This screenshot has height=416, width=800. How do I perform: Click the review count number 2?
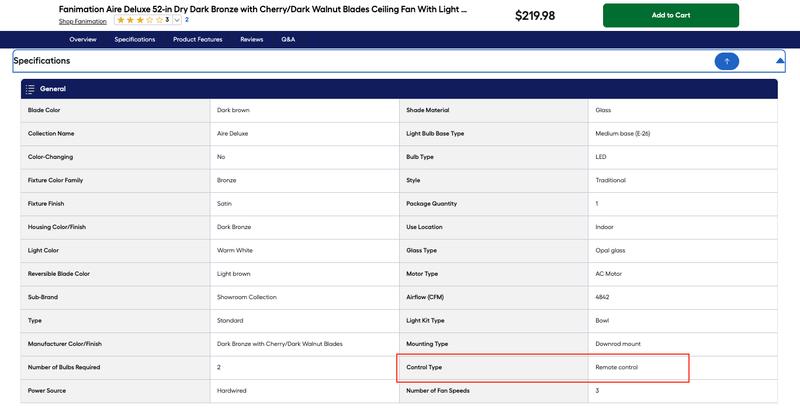pos(187,19)
